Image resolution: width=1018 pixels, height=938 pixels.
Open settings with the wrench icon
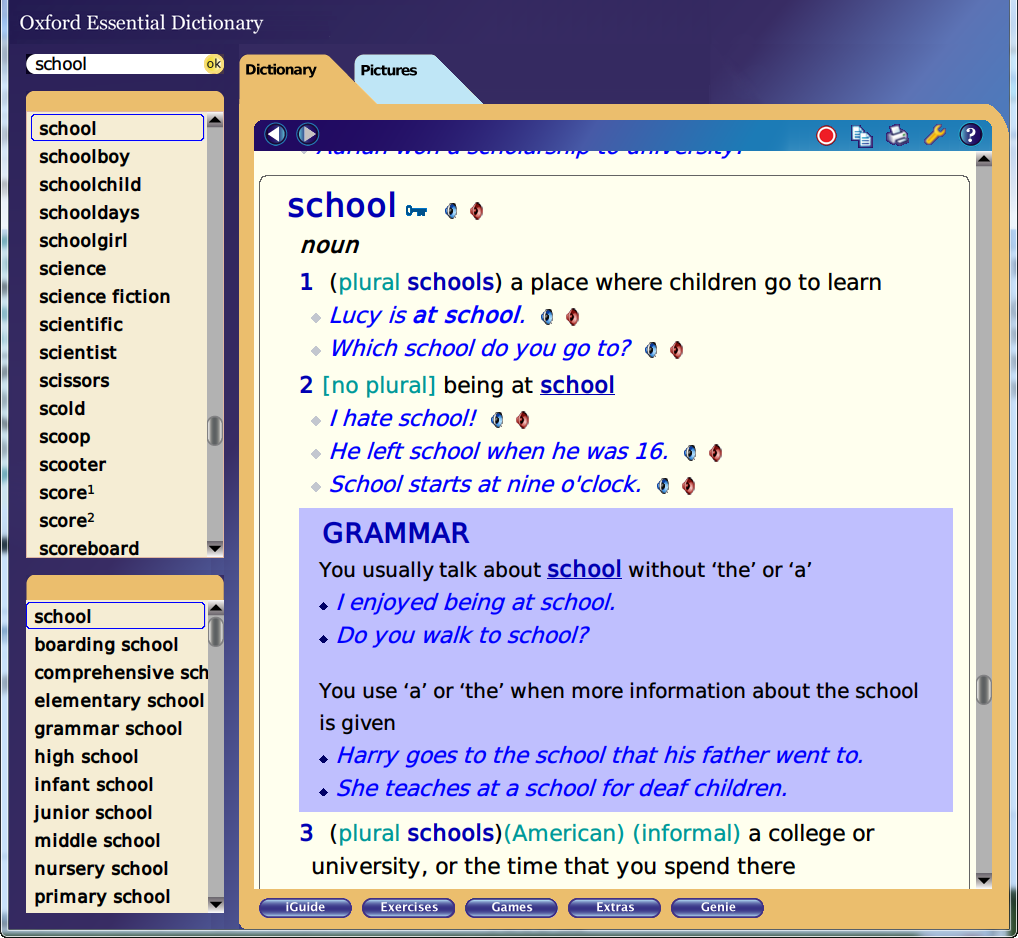[x=934, y=135]
